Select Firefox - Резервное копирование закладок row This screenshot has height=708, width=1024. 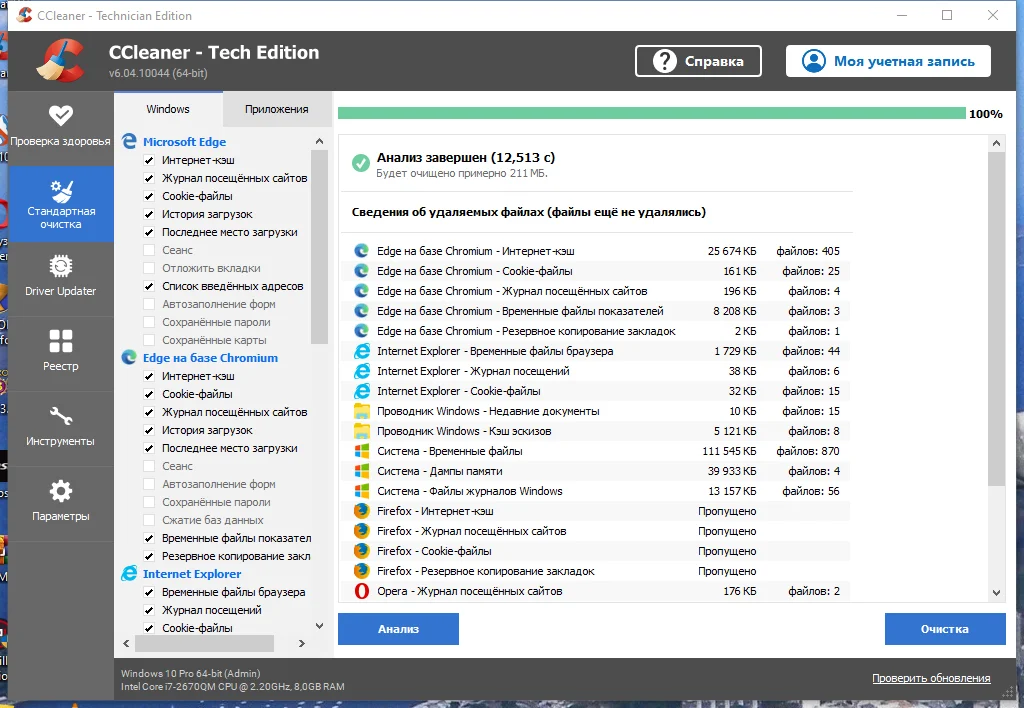[595, 571]
